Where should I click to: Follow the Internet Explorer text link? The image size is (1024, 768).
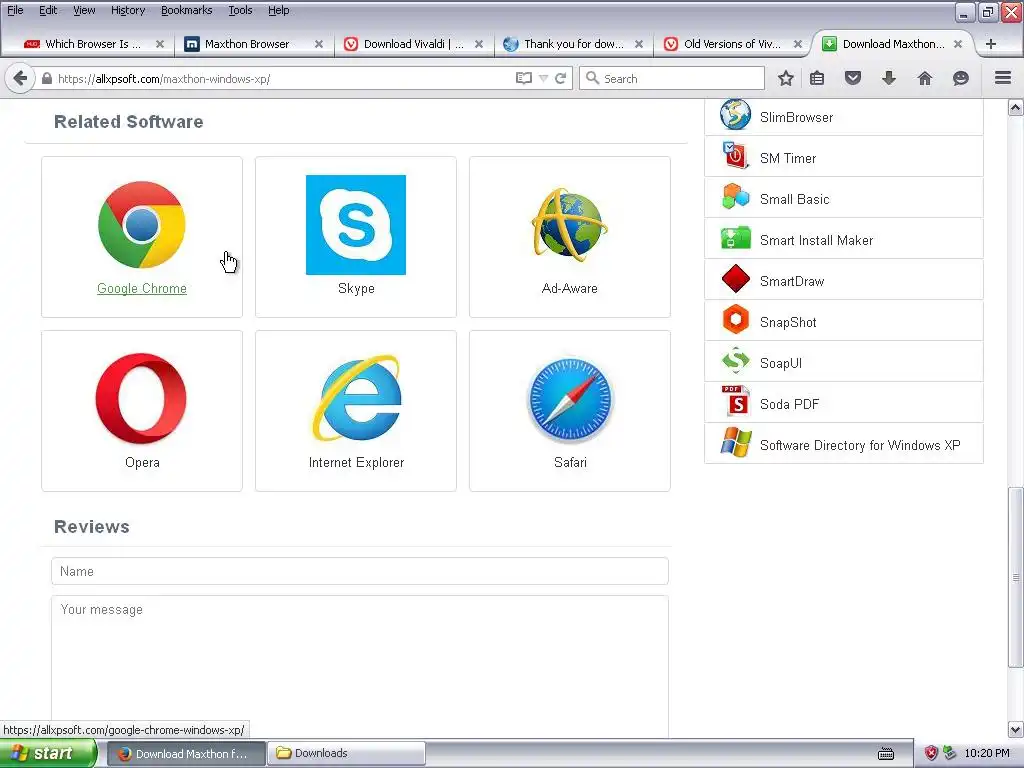(356, 462)
